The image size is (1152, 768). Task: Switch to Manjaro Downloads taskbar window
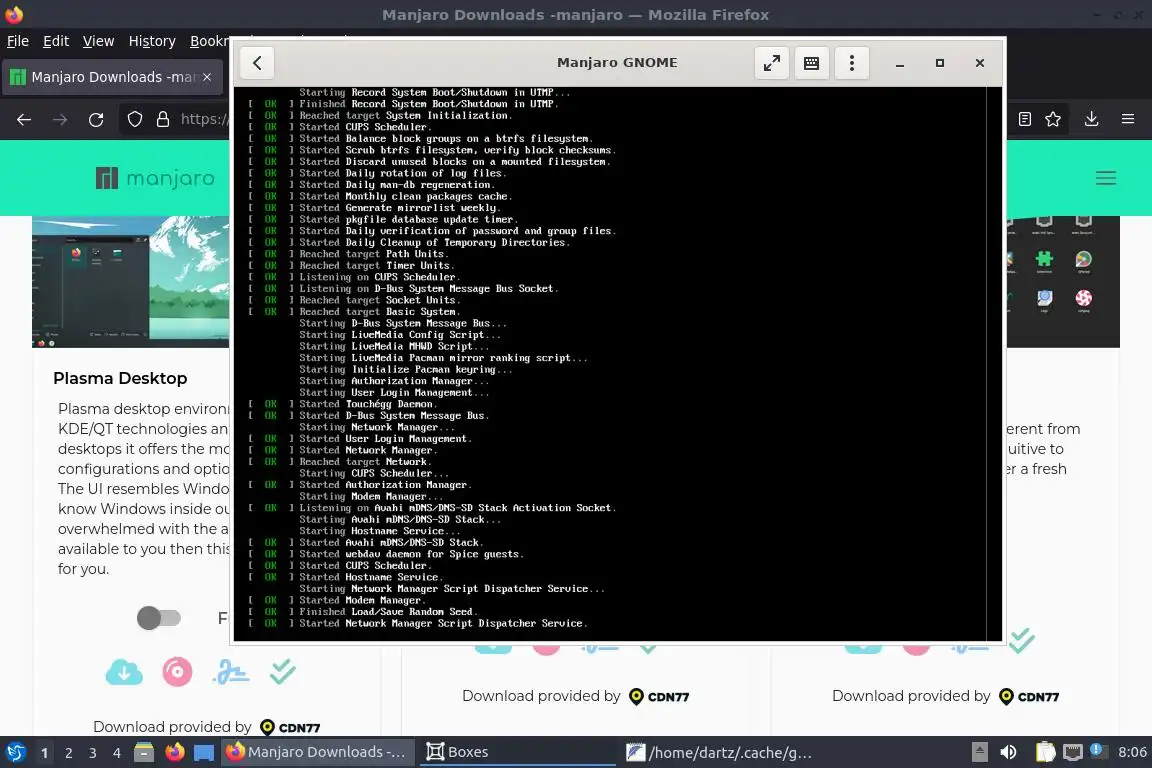click(x=317, y=753)
